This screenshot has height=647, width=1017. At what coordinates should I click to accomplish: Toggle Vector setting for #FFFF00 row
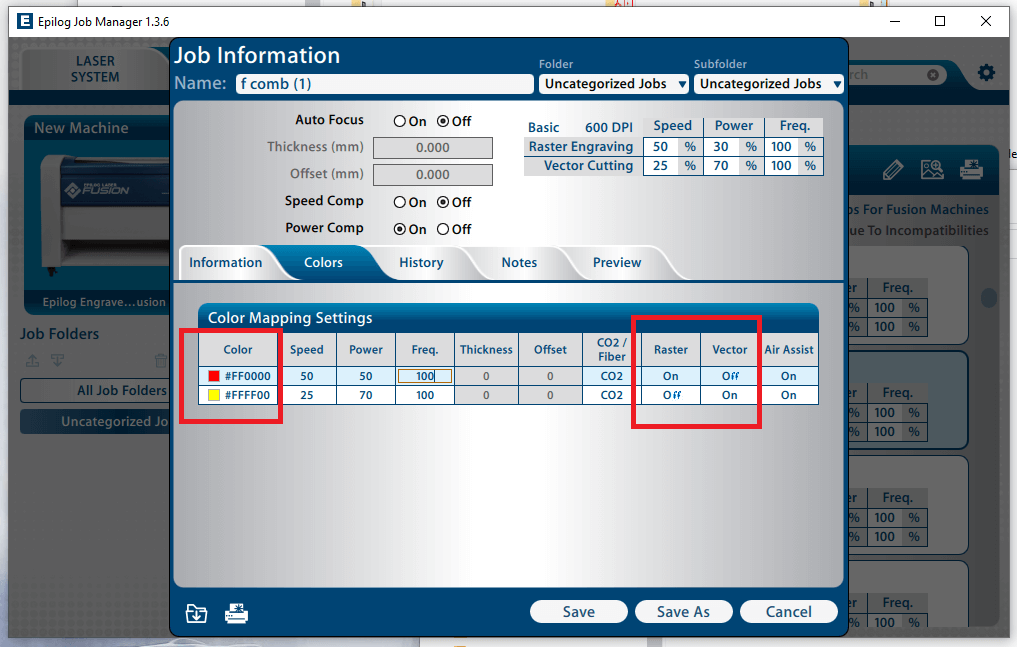(x=730, y=395)
